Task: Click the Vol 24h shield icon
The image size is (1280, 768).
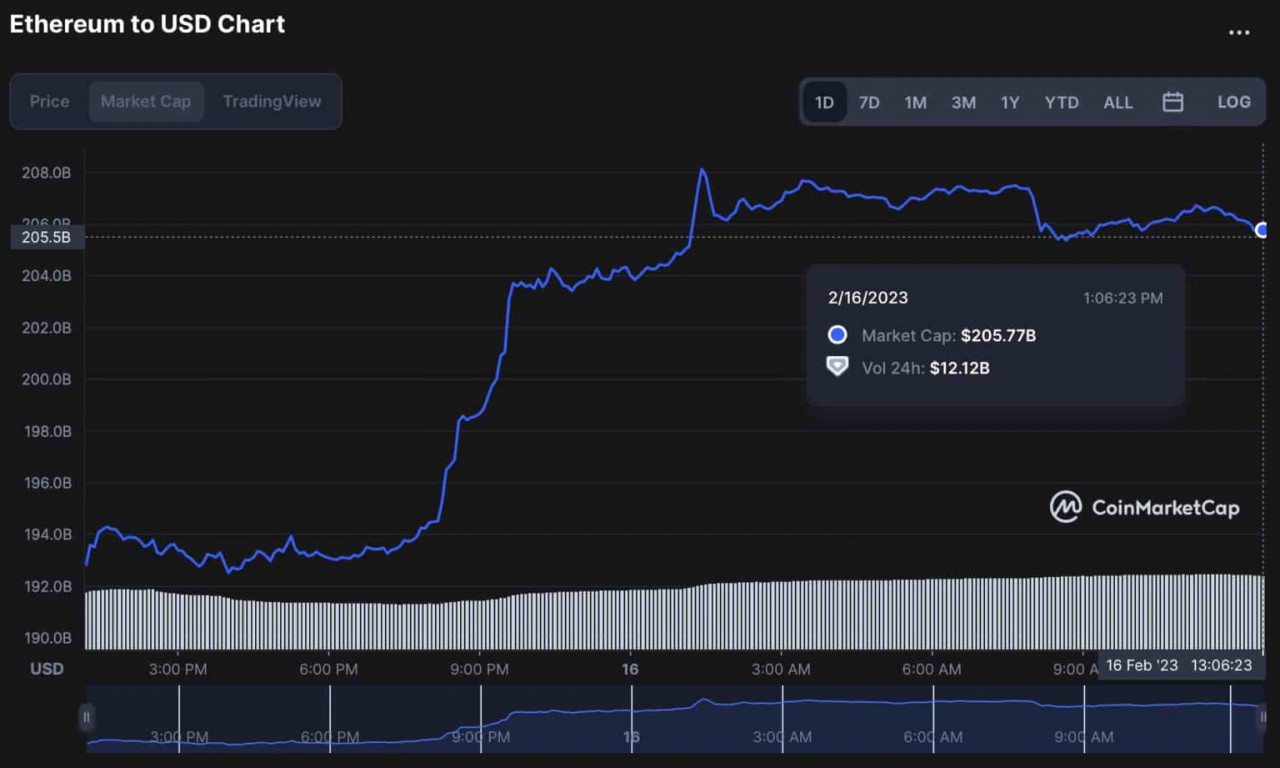Action: click(x=838, y=367)
